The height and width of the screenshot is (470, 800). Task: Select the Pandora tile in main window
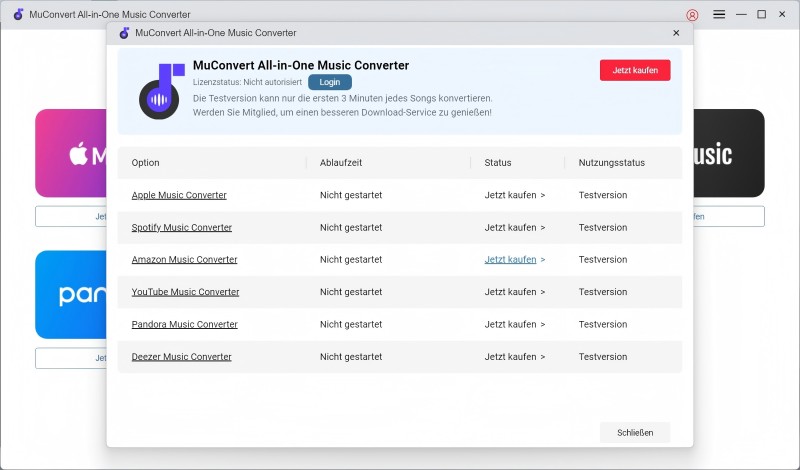[x=71, y=294]
